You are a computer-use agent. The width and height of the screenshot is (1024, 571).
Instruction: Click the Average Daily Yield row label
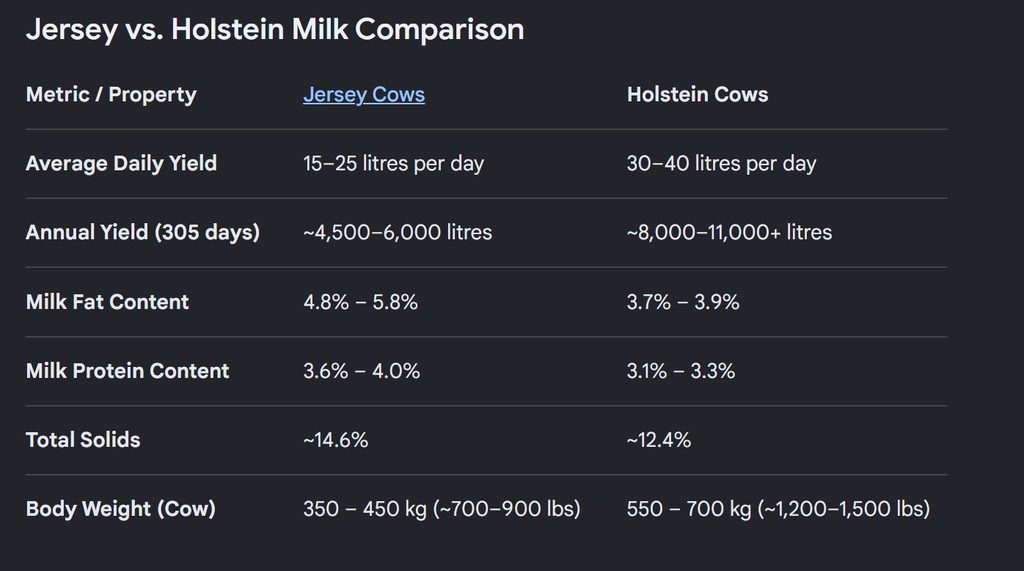(x=121, y=163)
